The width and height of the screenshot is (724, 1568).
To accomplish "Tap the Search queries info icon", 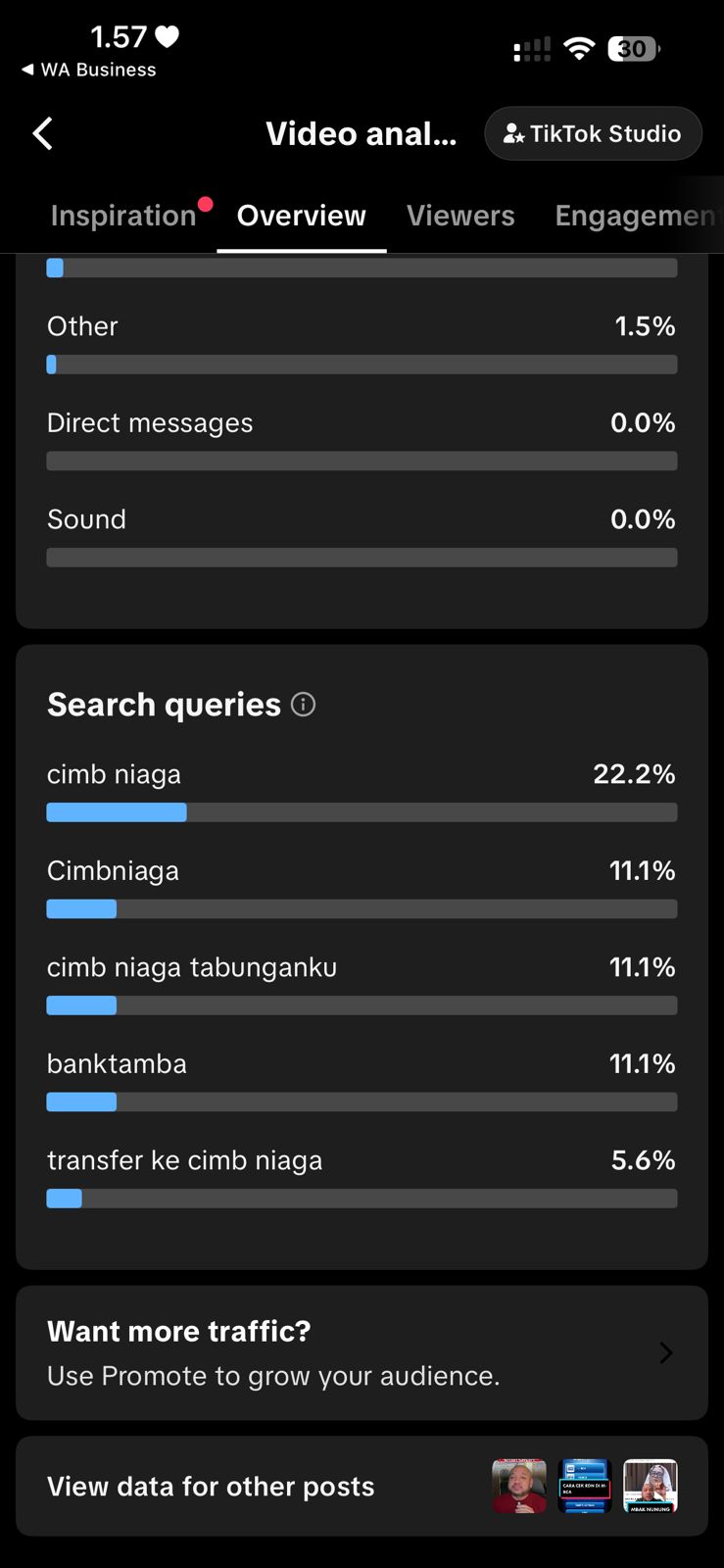I will point(304,705).
